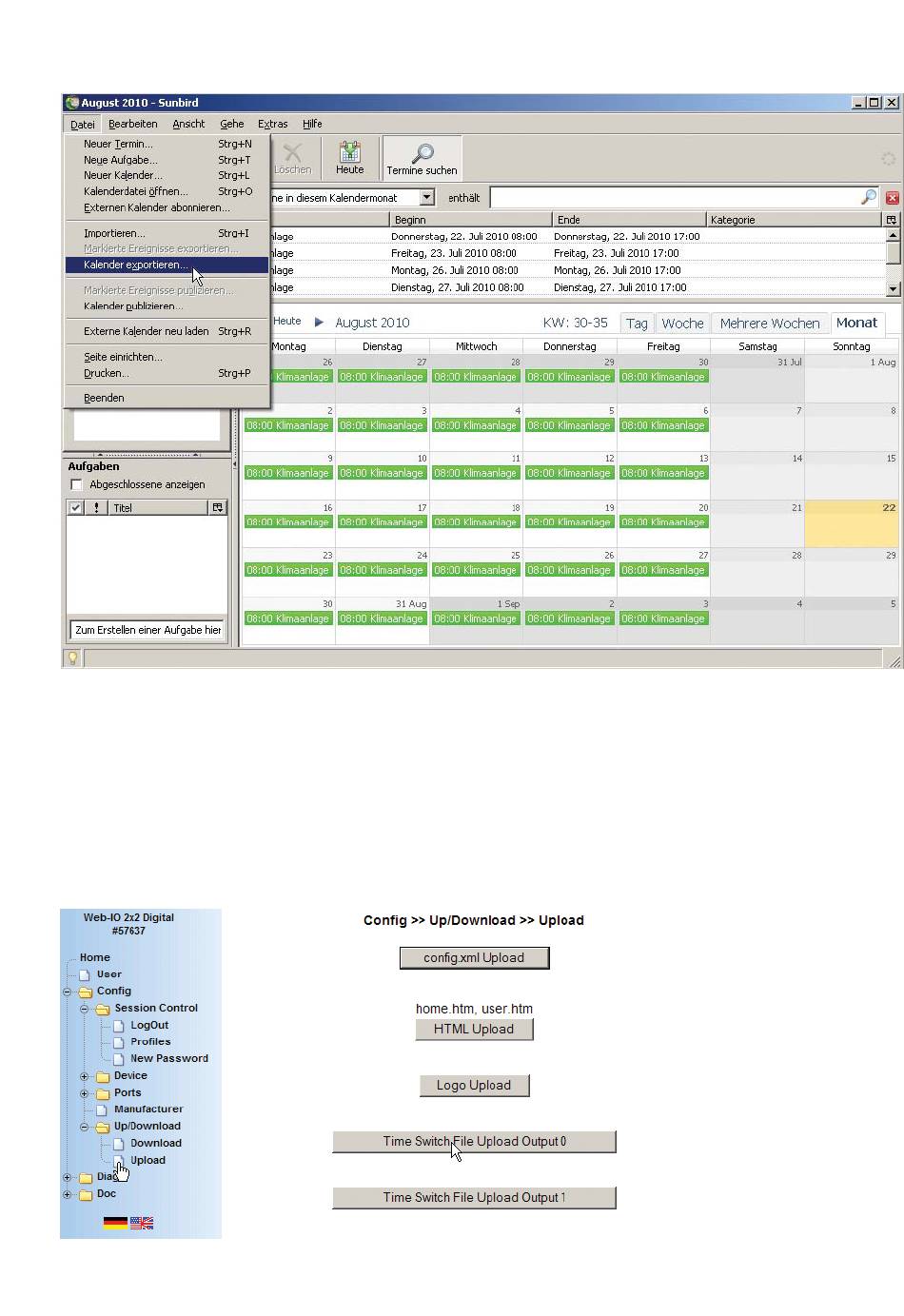The width and height of the screenshot is (904, 1316).
Task: Open New Password in the tree
Action: 169,1058
